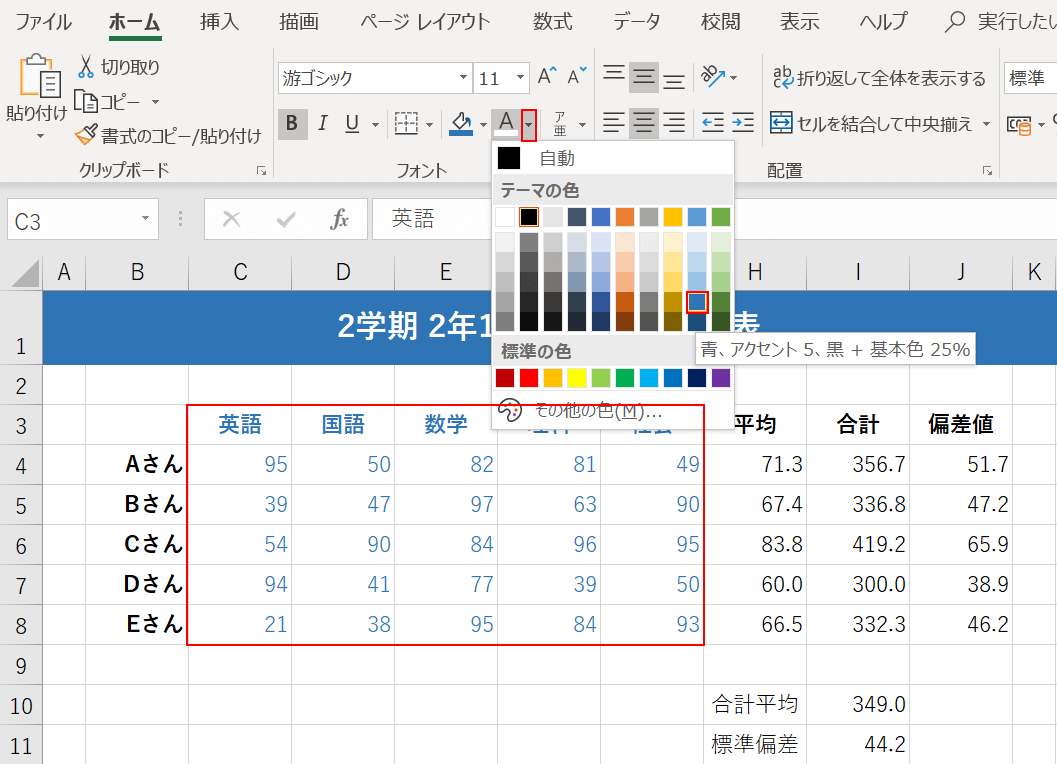Expand the underline style dropdown arrow

click(x=375, y=125)
